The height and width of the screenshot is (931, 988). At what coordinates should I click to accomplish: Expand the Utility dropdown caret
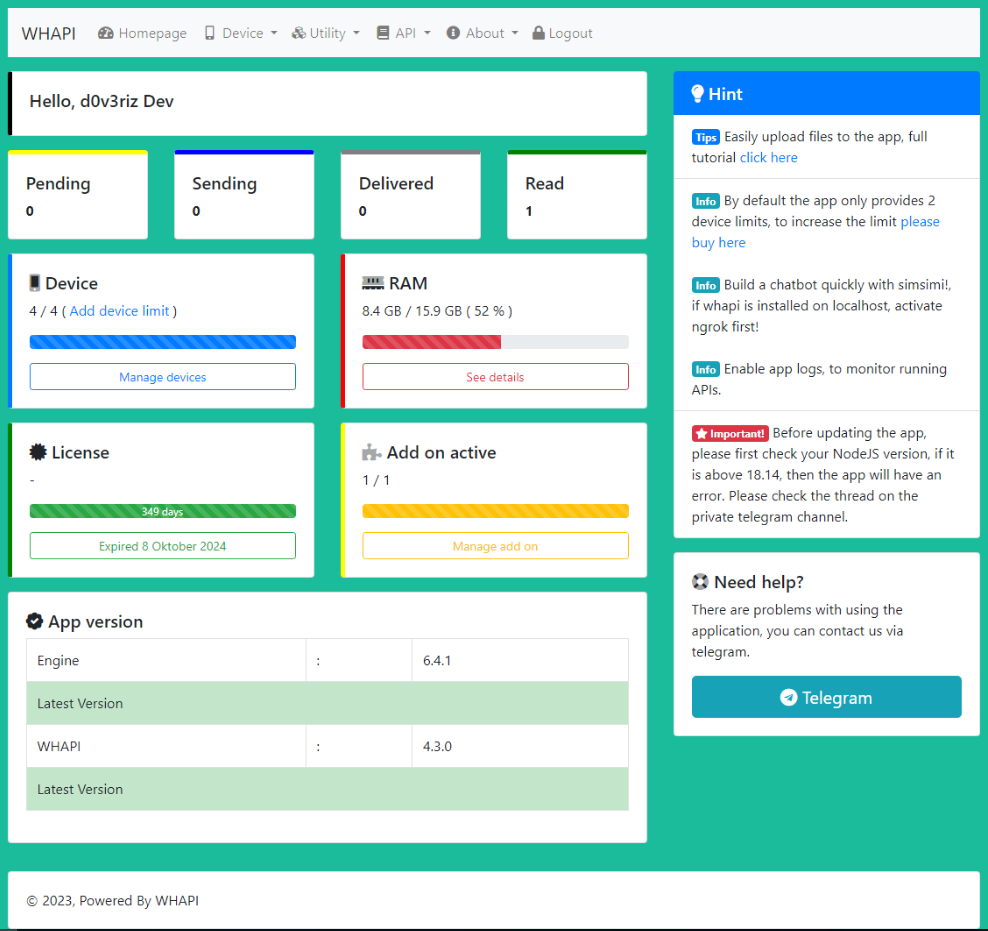tap(356, 33)
